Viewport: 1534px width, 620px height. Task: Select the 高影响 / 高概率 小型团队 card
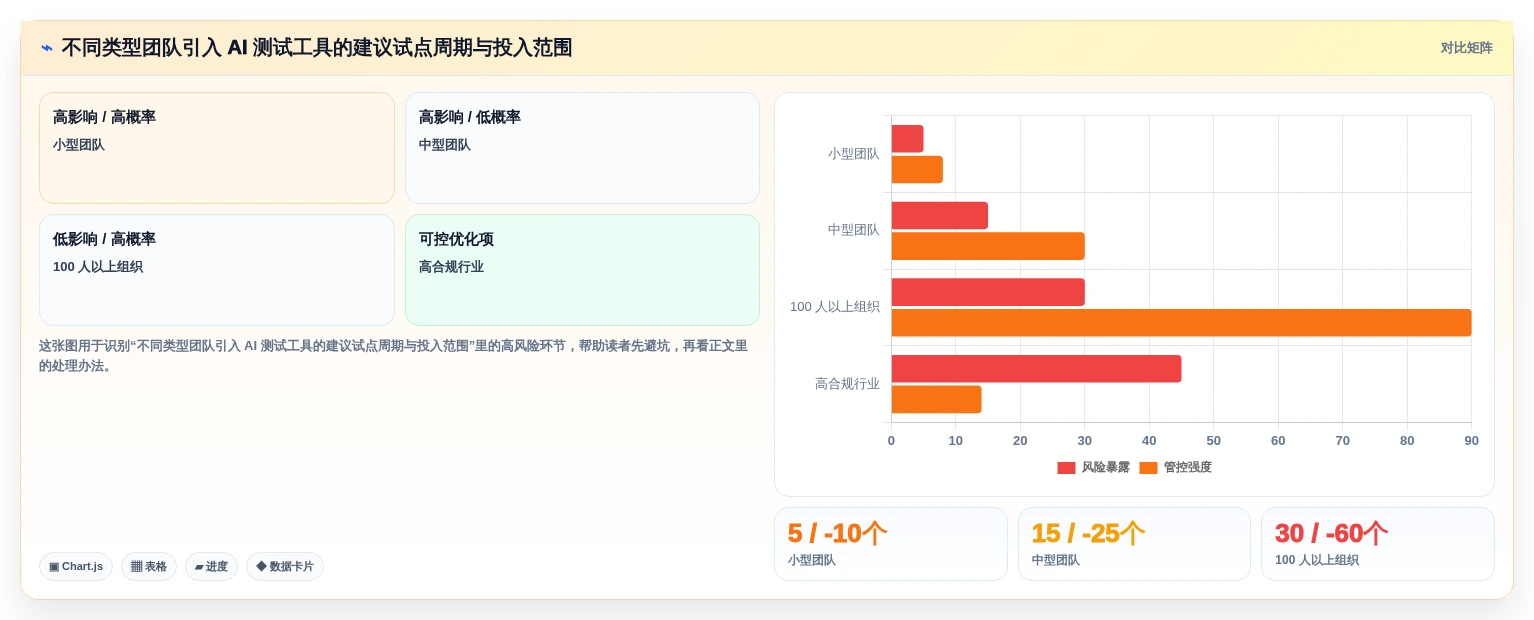point(217,148)
